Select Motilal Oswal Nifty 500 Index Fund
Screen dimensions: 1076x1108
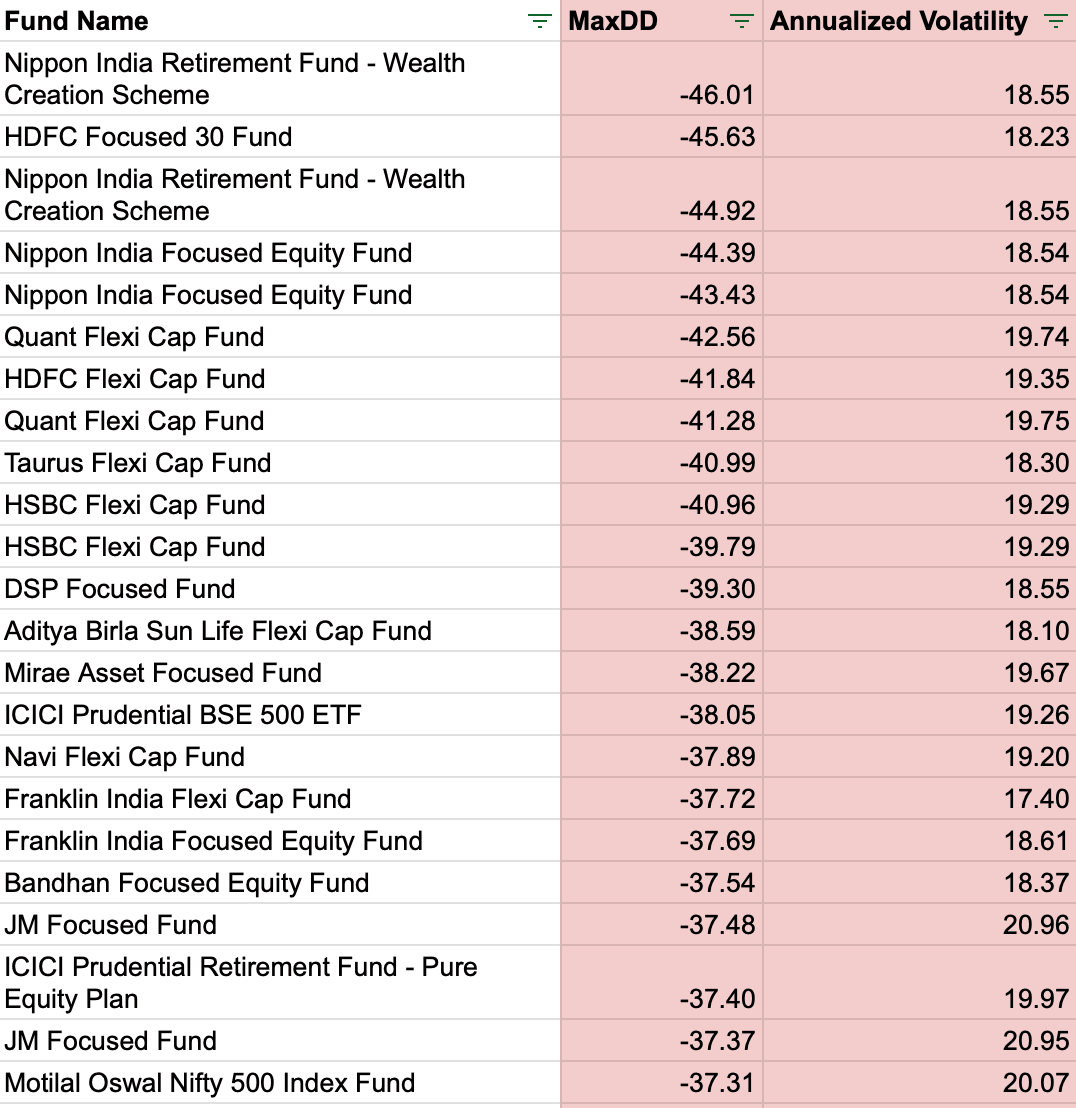pos(210,1083)
